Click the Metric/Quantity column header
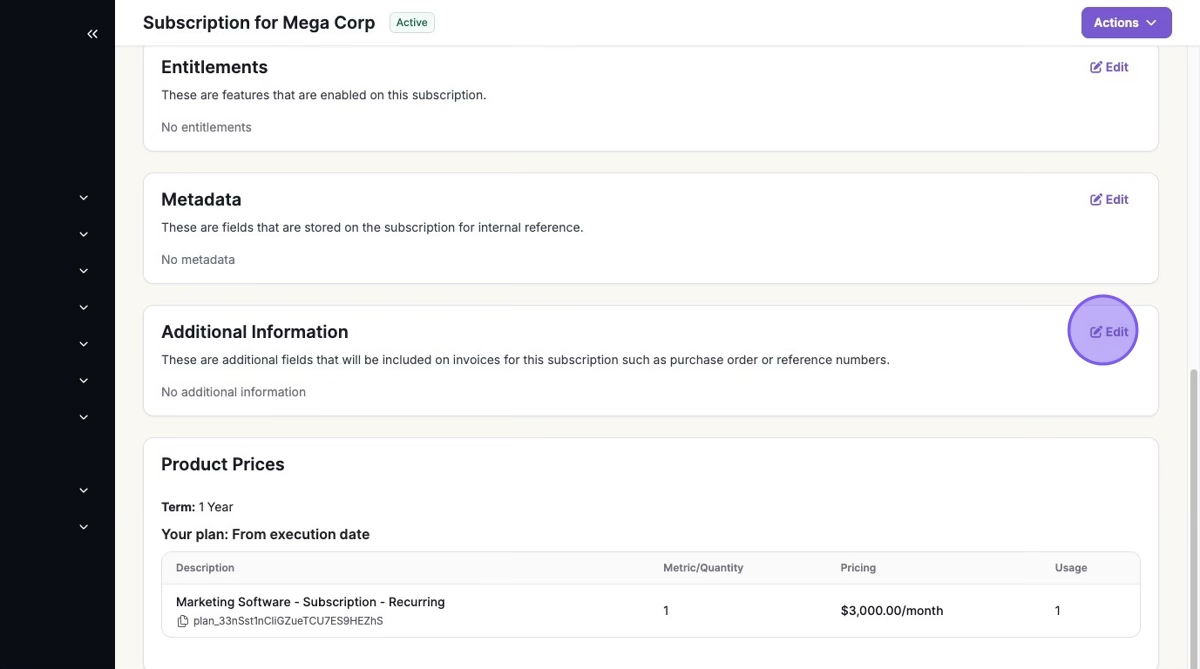1200x669 pixels. tap(703, 568)
